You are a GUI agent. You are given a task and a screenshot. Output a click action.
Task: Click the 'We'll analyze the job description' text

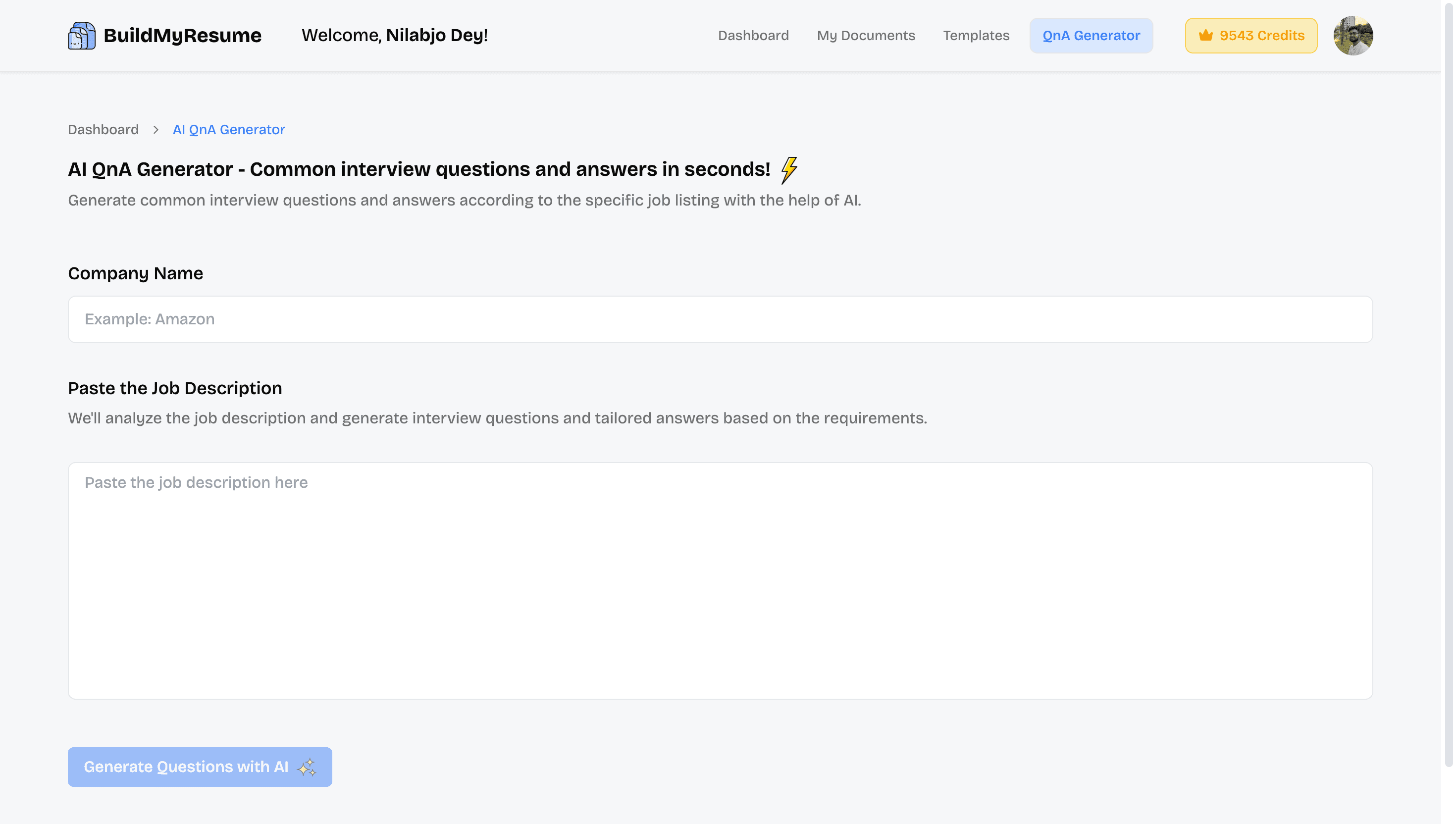(497, 418)
